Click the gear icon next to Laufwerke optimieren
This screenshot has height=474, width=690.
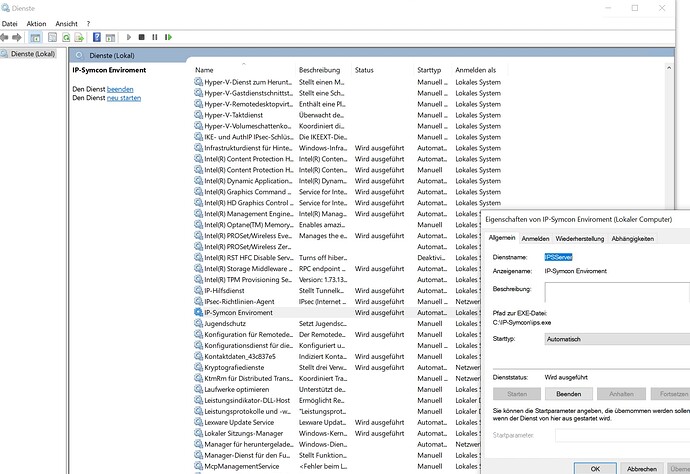pos(198,389)
